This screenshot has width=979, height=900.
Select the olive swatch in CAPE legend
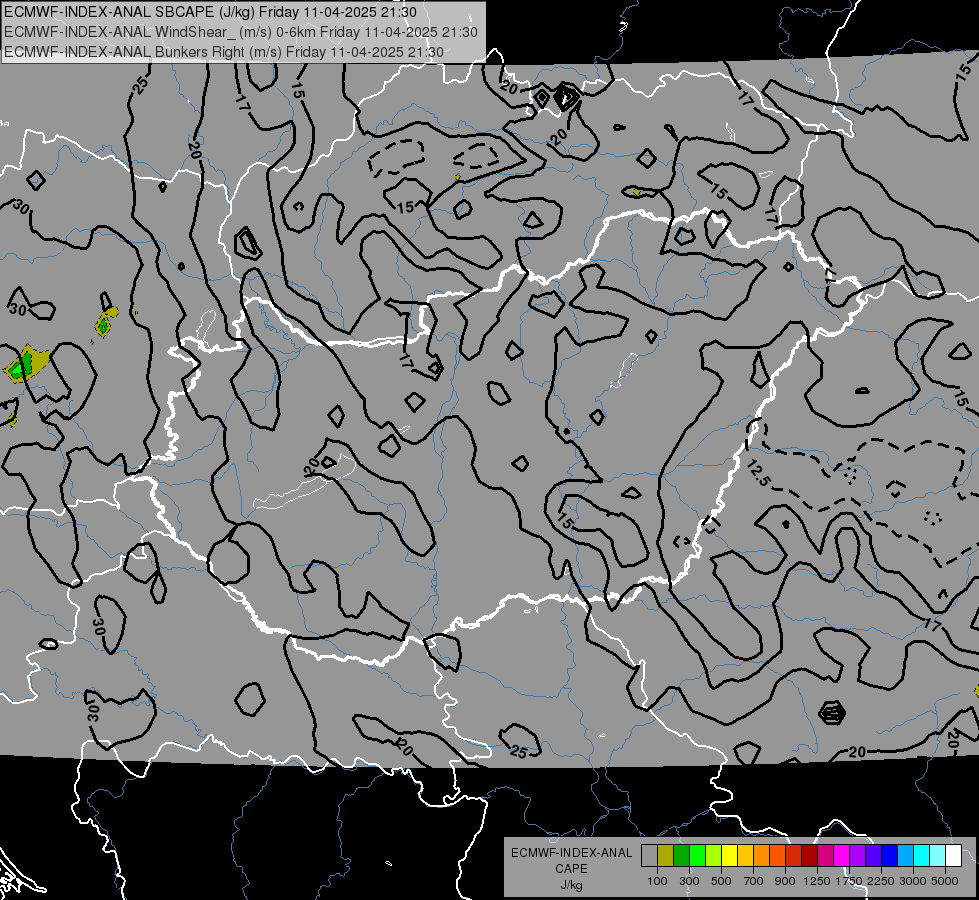coord(665,856)
